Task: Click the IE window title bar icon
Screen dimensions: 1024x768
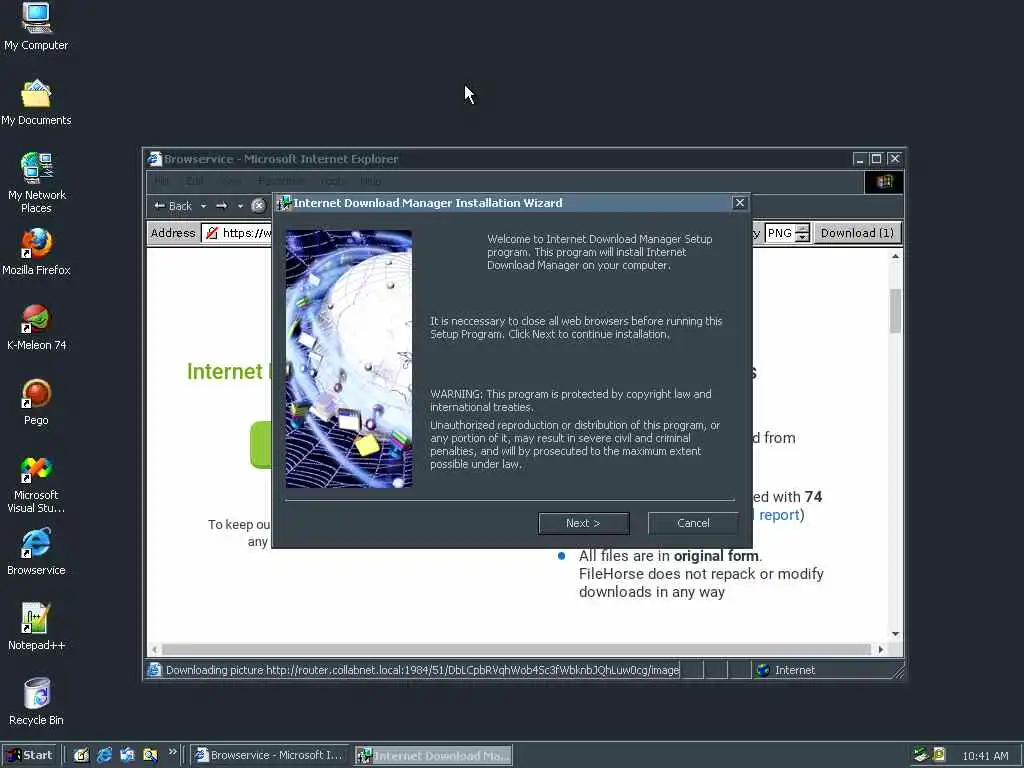Action: (155, 159)
